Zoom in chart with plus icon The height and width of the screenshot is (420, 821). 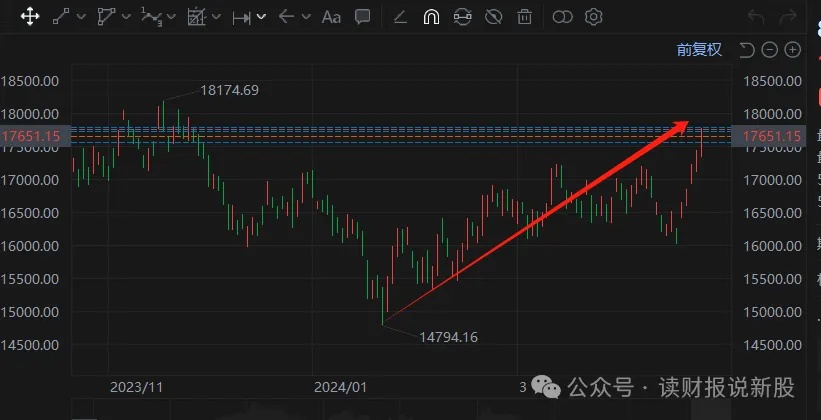[793, 50]
